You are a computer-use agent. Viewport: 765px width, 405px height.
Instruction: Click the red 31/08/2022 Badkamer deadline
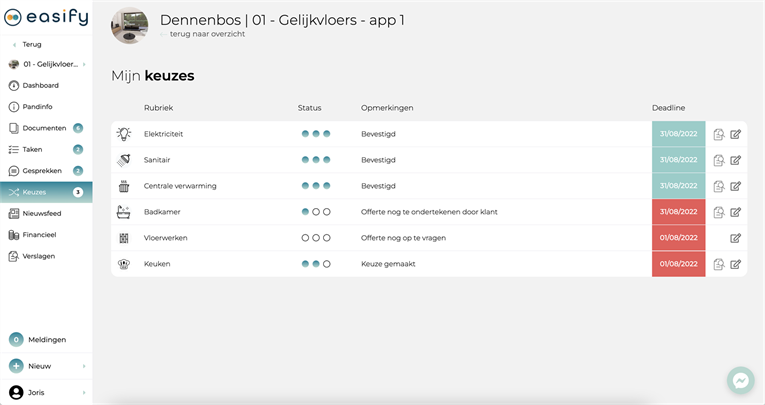point(678,212)
